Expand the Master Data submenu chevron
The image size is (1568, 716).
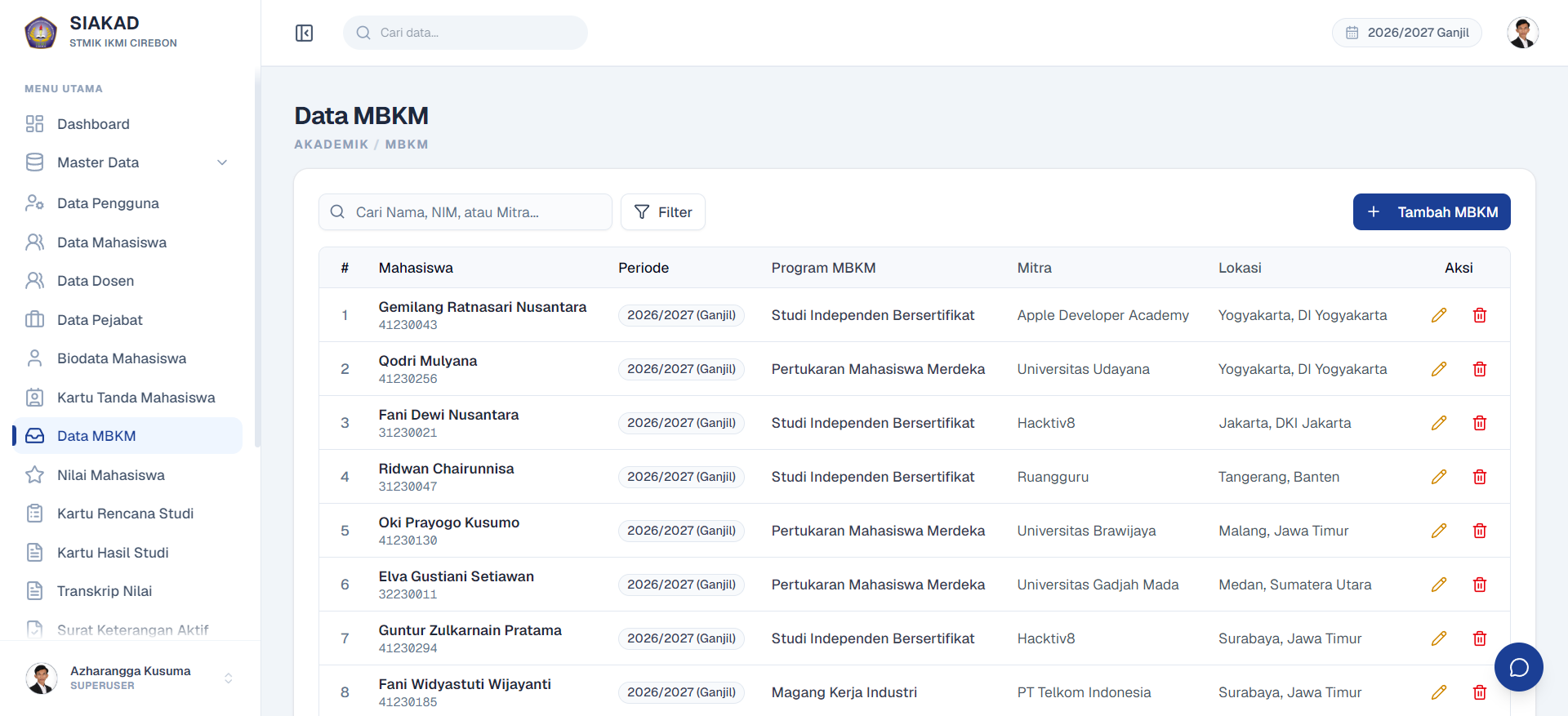(222, 162)
